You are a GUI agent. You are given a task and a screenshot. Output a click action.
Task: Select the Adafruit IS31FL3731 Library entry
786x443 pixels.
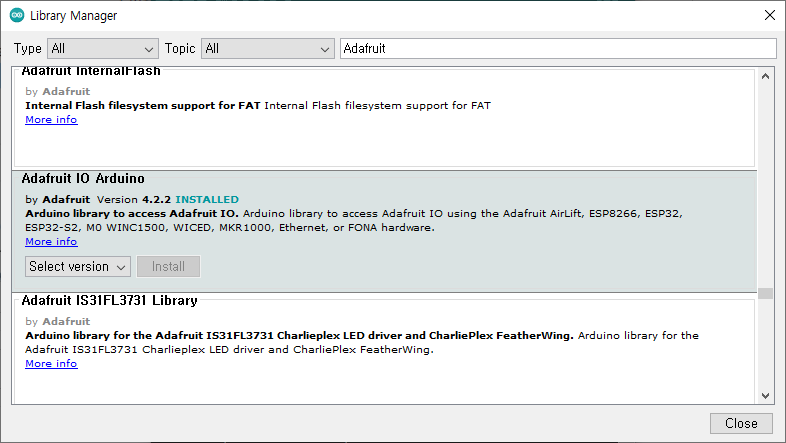click(384, 351)
